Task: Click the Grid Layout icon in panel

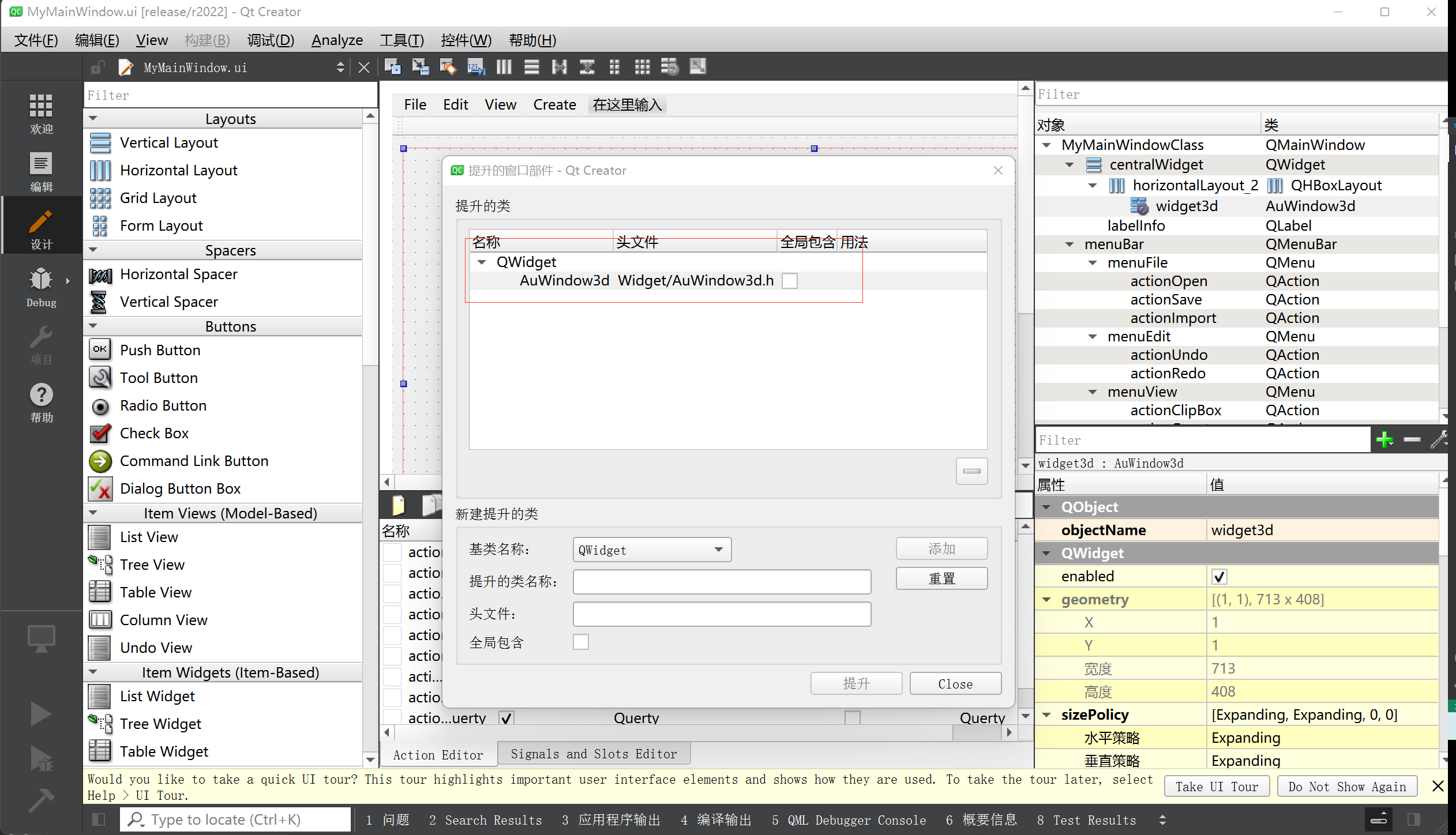Action: pos(99,197)
